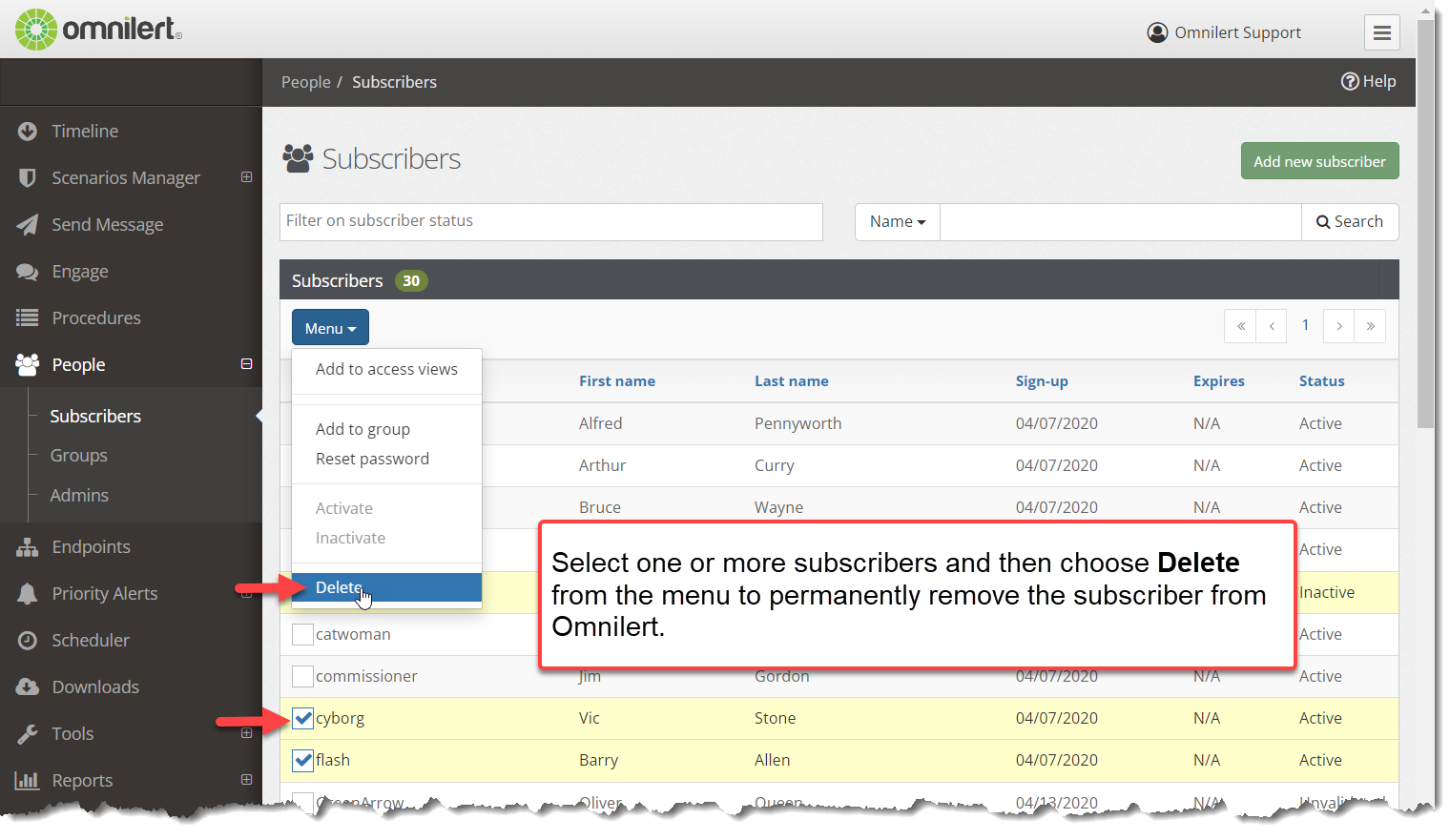Viewport: 1450px width, 840px height.
Task: Click the Pennyworth last name cell
Action: (x=797, y=423)
